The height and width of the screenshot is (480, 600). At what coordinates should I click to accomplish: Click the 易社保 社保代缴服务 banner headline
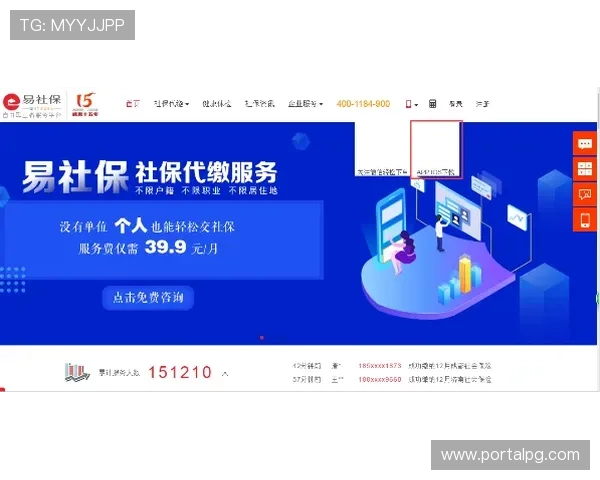click(150, 177)
